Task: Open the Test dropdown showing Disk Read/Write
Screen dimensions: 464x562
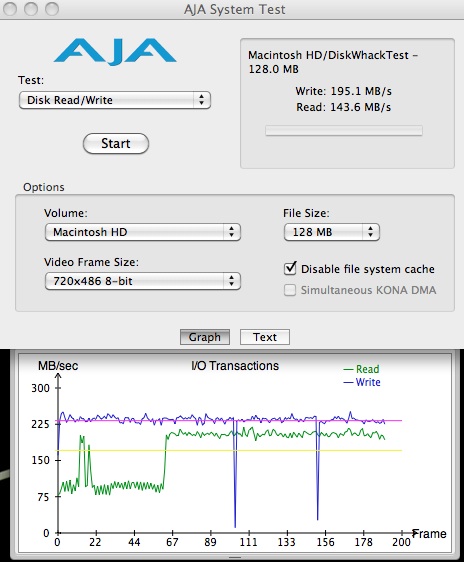Action: tap(115, 100)
